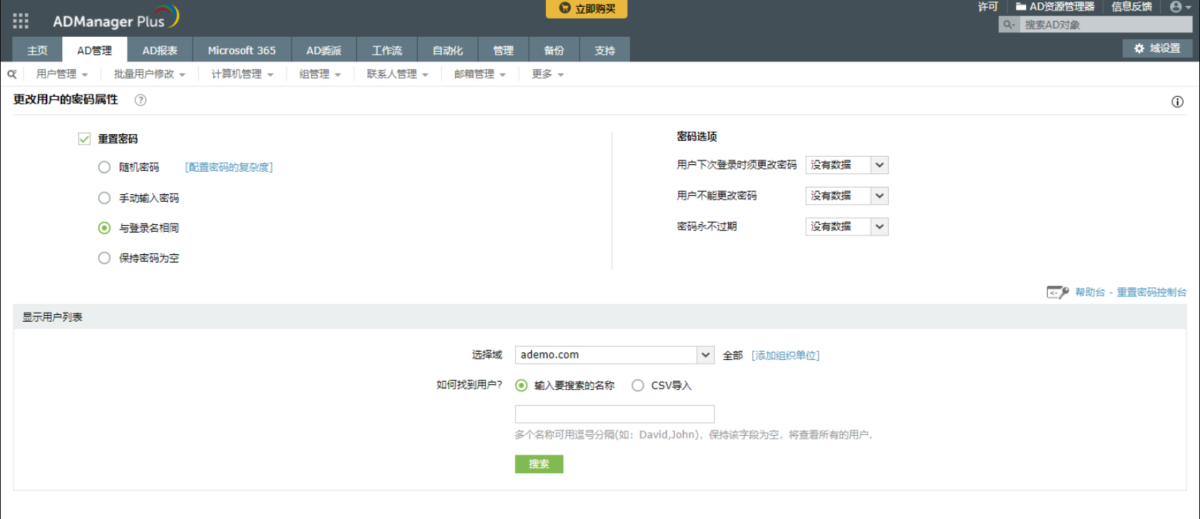Click the 添加组织单位 link
1200x519 pixels.
click(786, 355)
